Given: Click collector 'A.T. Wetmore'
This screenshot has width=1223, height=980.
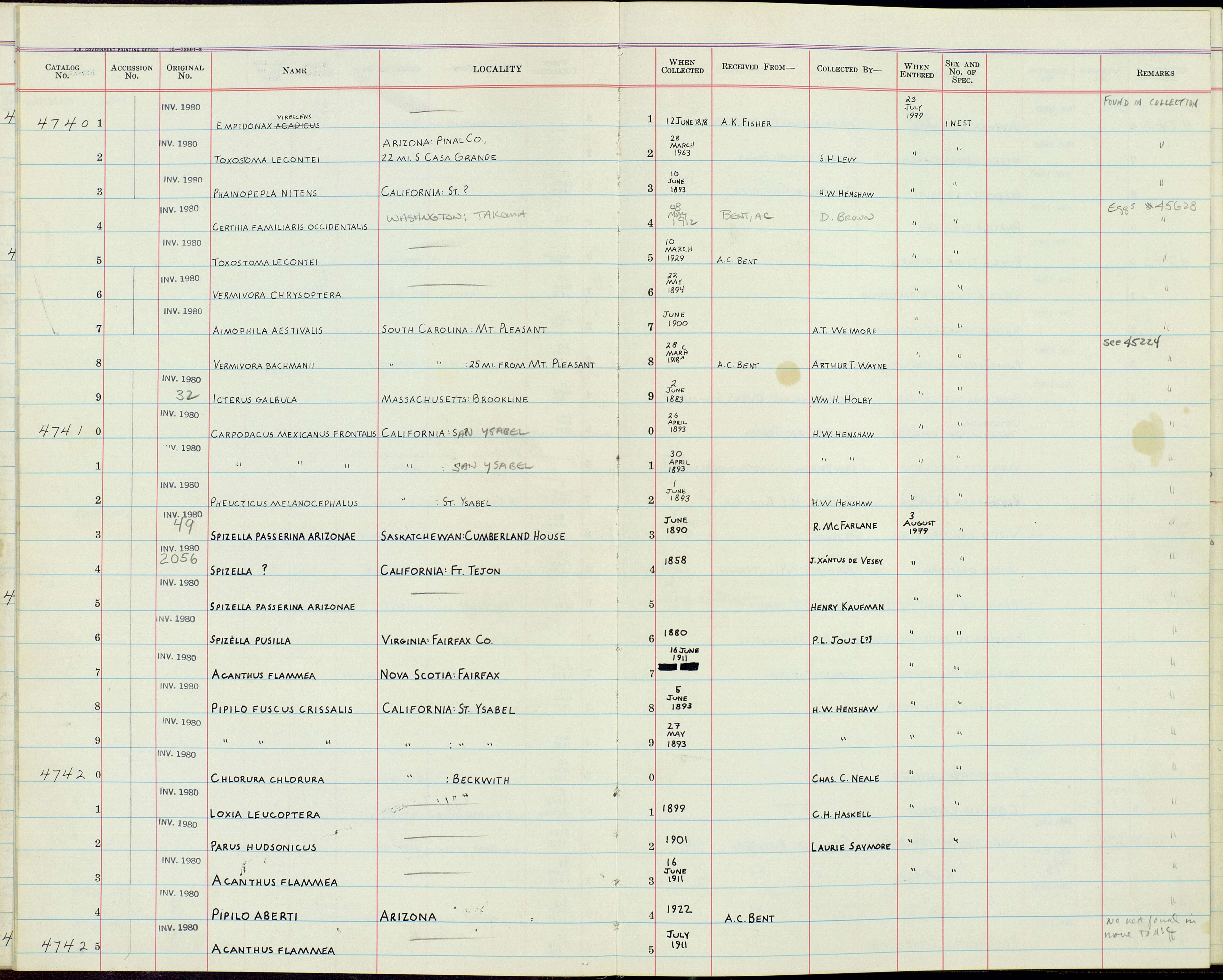Looking at the screenshot, I should click(844, 330).
